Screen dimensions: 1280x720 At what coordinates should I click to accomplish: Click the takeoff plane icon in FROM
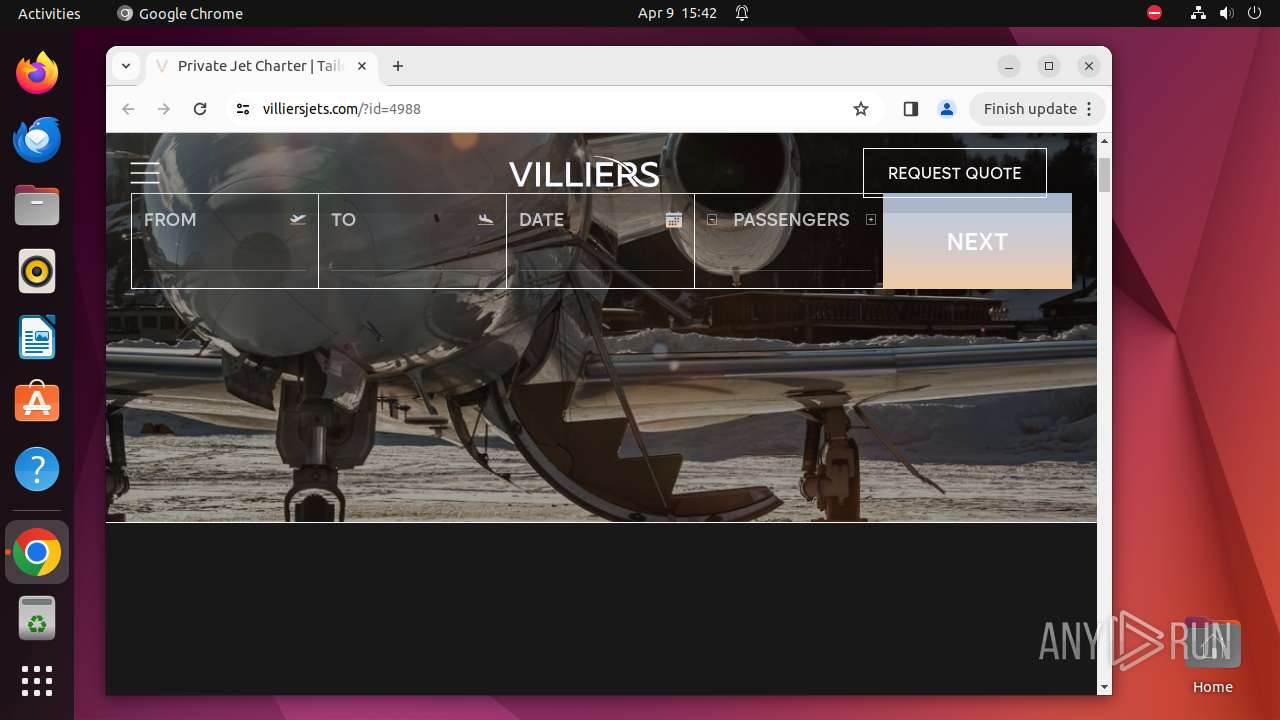pos(298,219)
